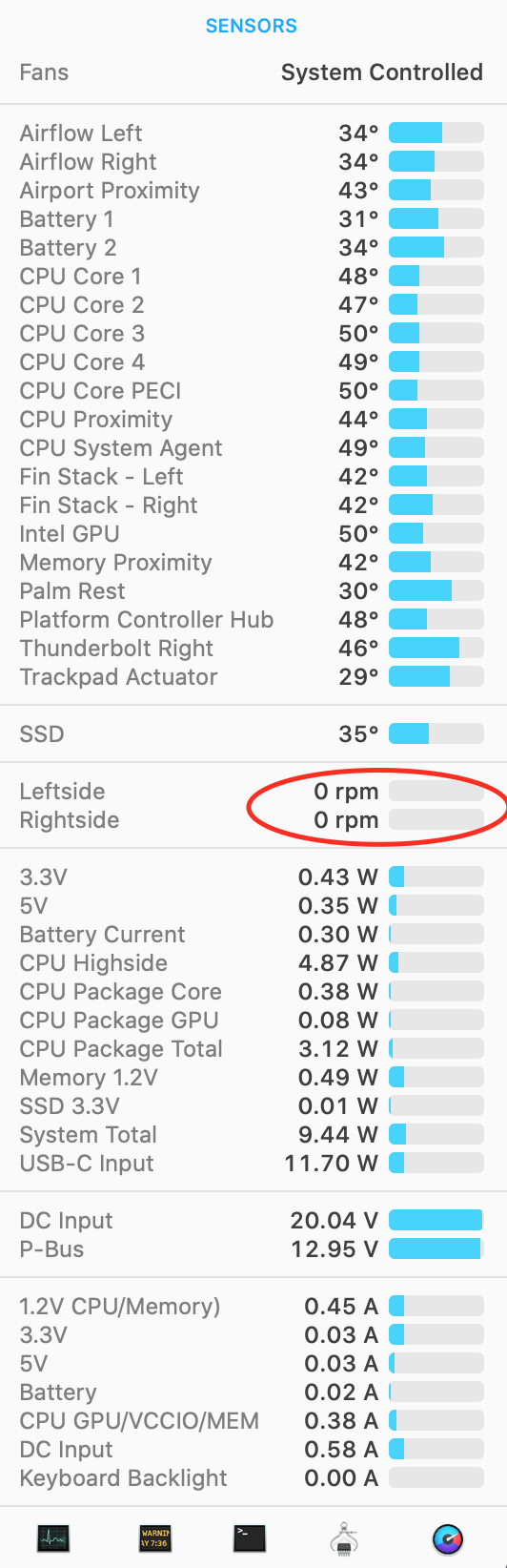Open Activity Monitor from bottom icon bar

[53, 1537]
